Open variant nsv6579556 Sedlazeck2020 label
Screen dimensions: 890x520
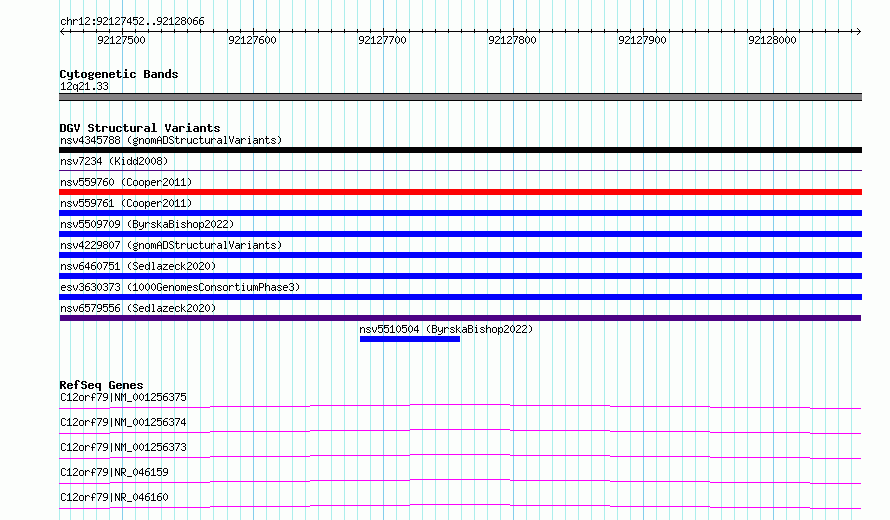(x=138, y=308)
